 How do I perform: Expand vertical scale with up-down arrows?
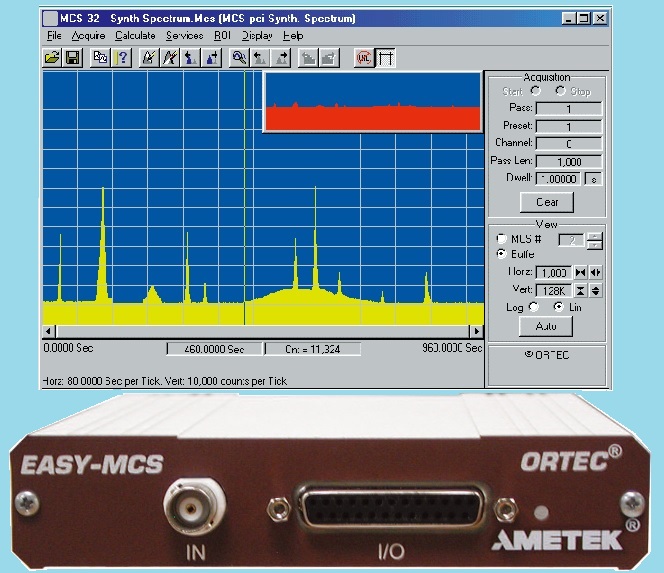(x=595, y=291)
